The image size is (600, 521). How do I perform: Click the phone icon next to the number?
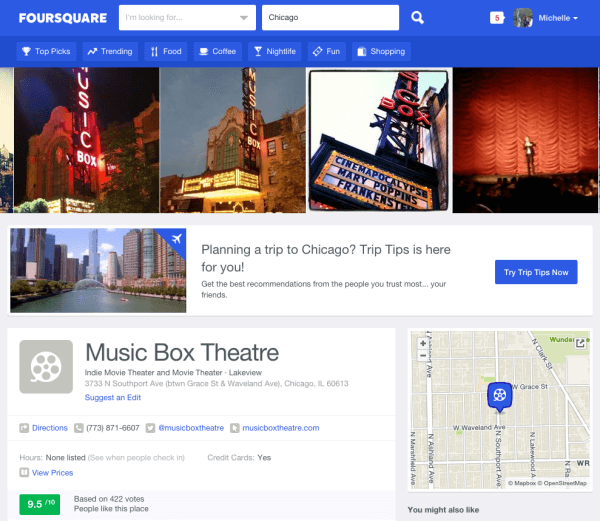pos(78,428)
